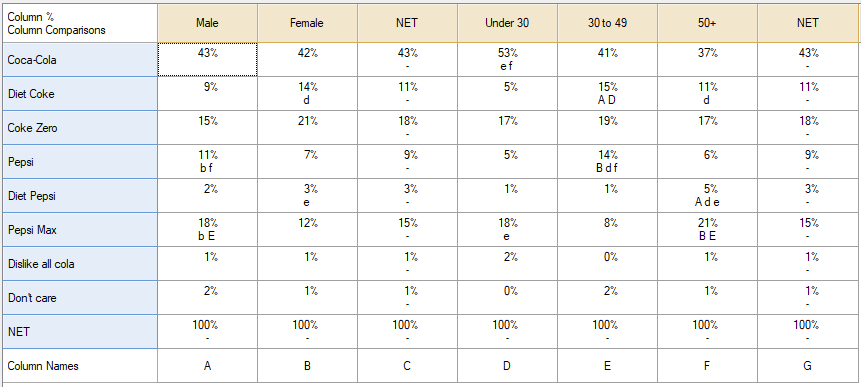Select the Don't care row label
Screen dimensions: 861x387
80,298
